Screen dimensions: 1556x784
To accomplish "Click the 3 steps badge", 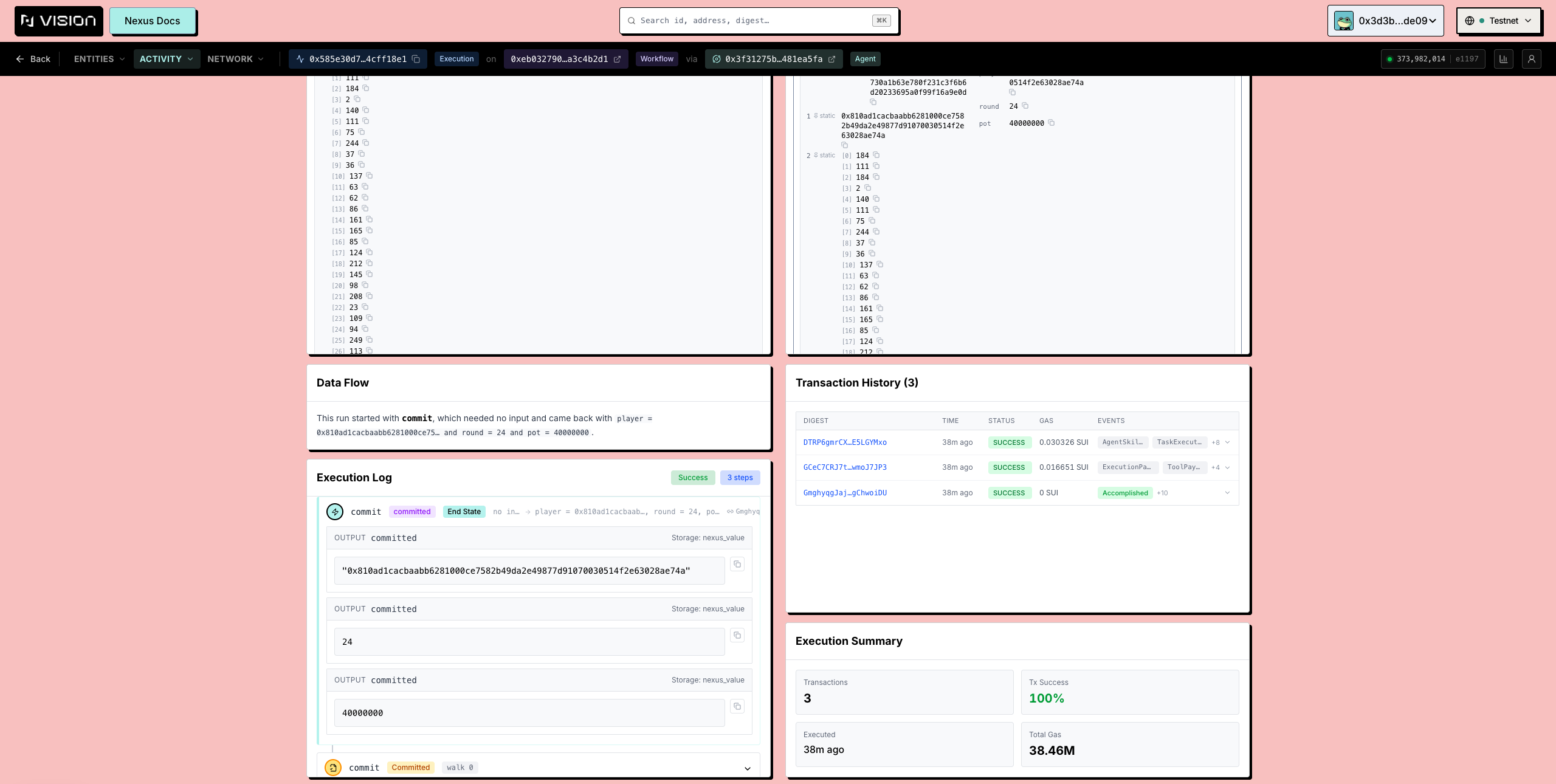I will (740, 478).
